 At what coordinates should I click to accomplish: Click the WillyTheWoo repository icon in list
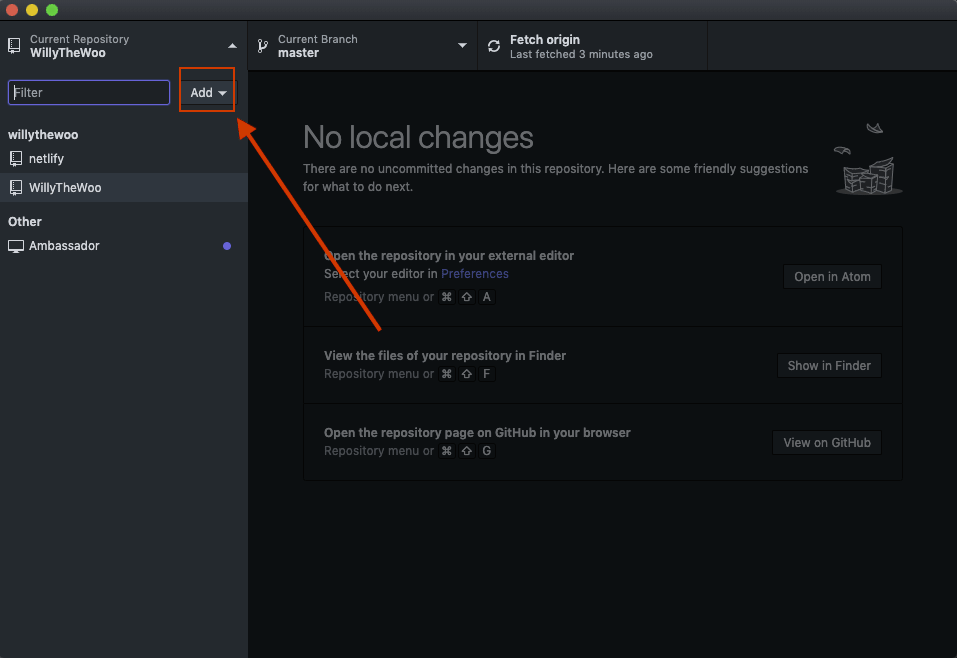(x=16, y=188)
